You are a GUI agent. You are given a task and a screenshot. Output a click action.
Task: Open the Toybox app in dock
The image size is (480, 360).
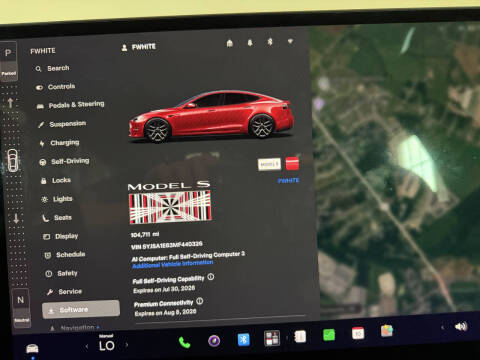[x=387, y=331]
